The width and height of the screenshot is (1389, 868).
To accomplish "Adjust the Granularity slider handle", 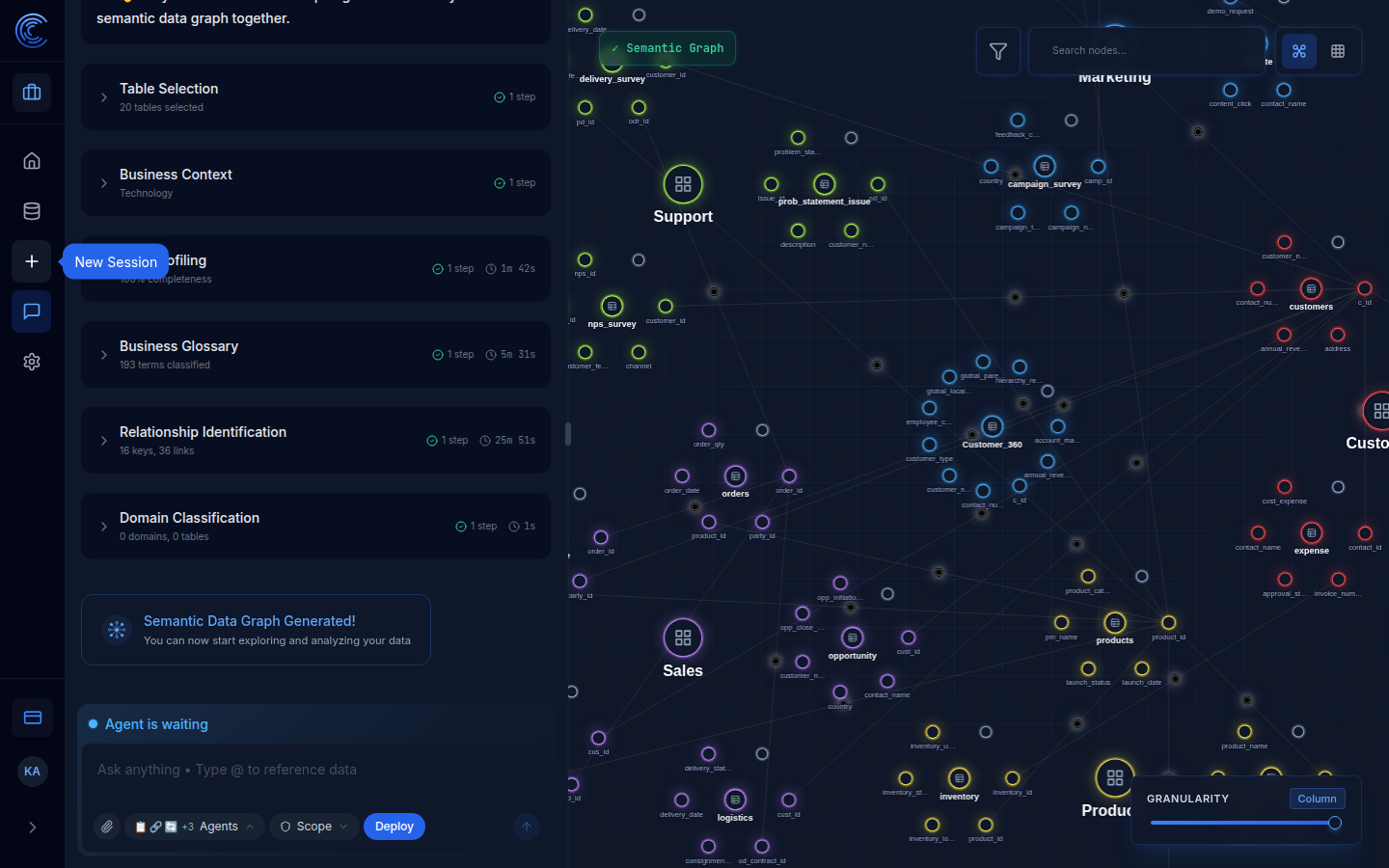I will (1335, 823).
